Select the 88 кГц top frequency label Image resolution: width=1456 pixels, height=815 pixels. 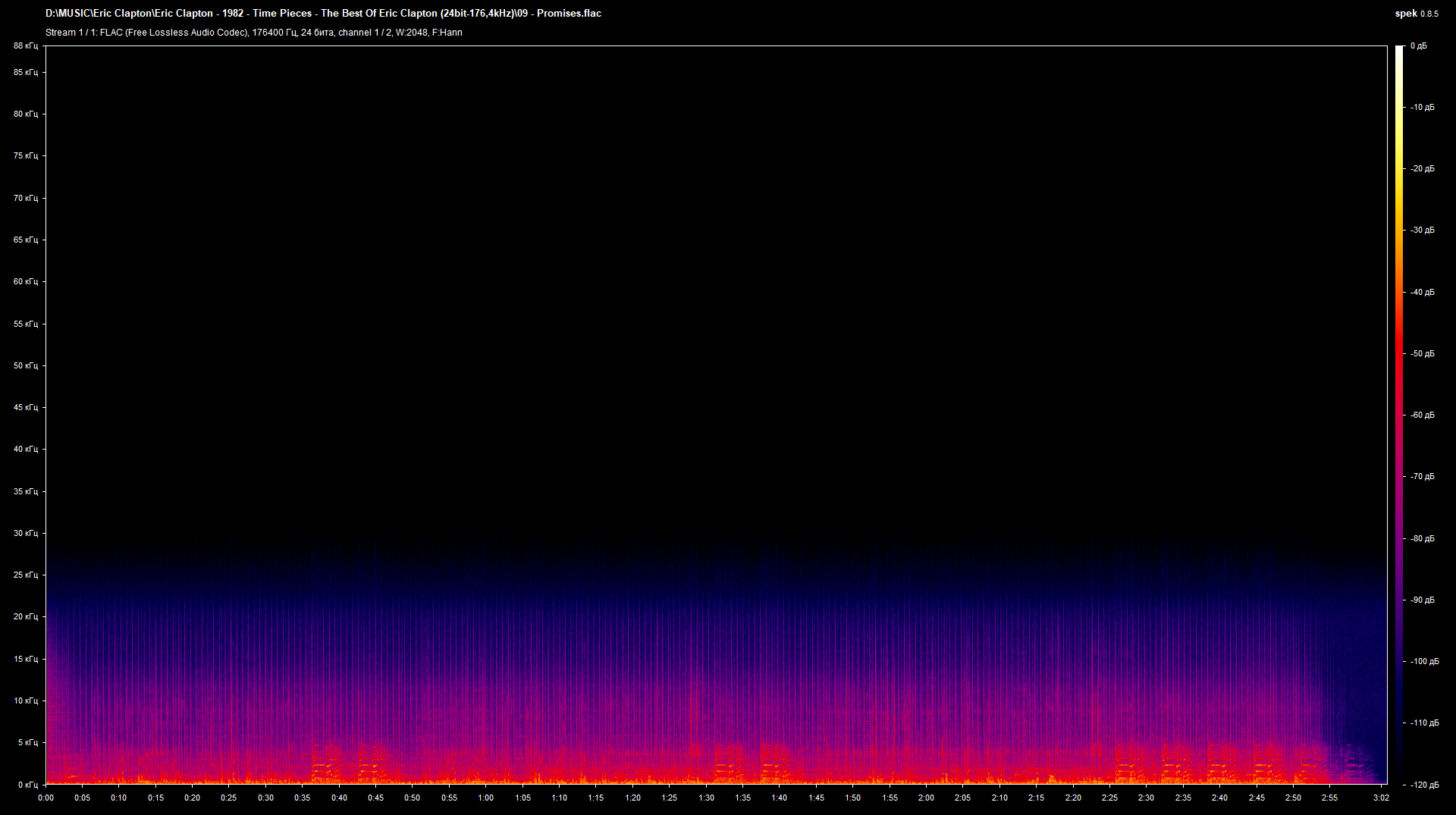[25, 46]
